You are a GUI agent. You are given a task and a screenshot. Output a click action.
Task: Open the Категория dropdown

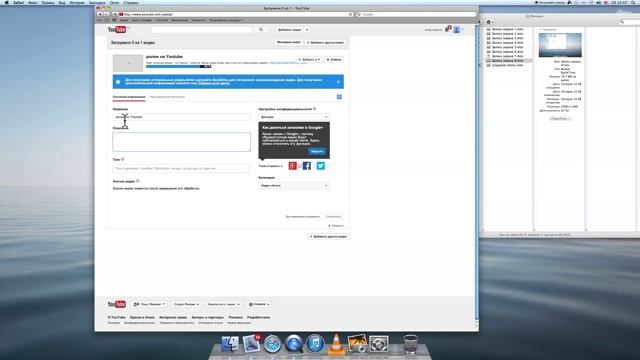click(x=293, y=186)
